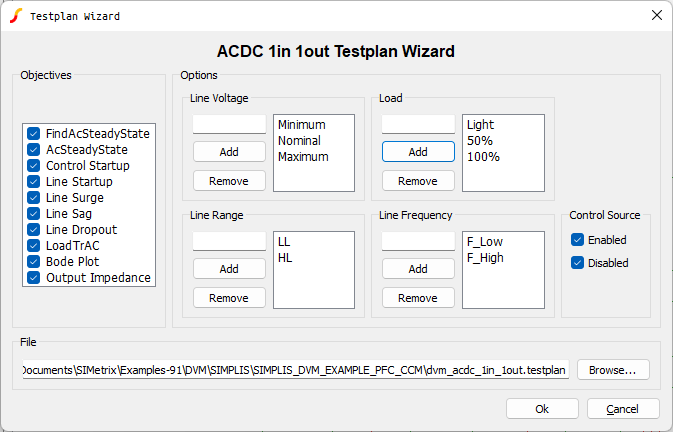Click the testplan file path field

point(296,370)
